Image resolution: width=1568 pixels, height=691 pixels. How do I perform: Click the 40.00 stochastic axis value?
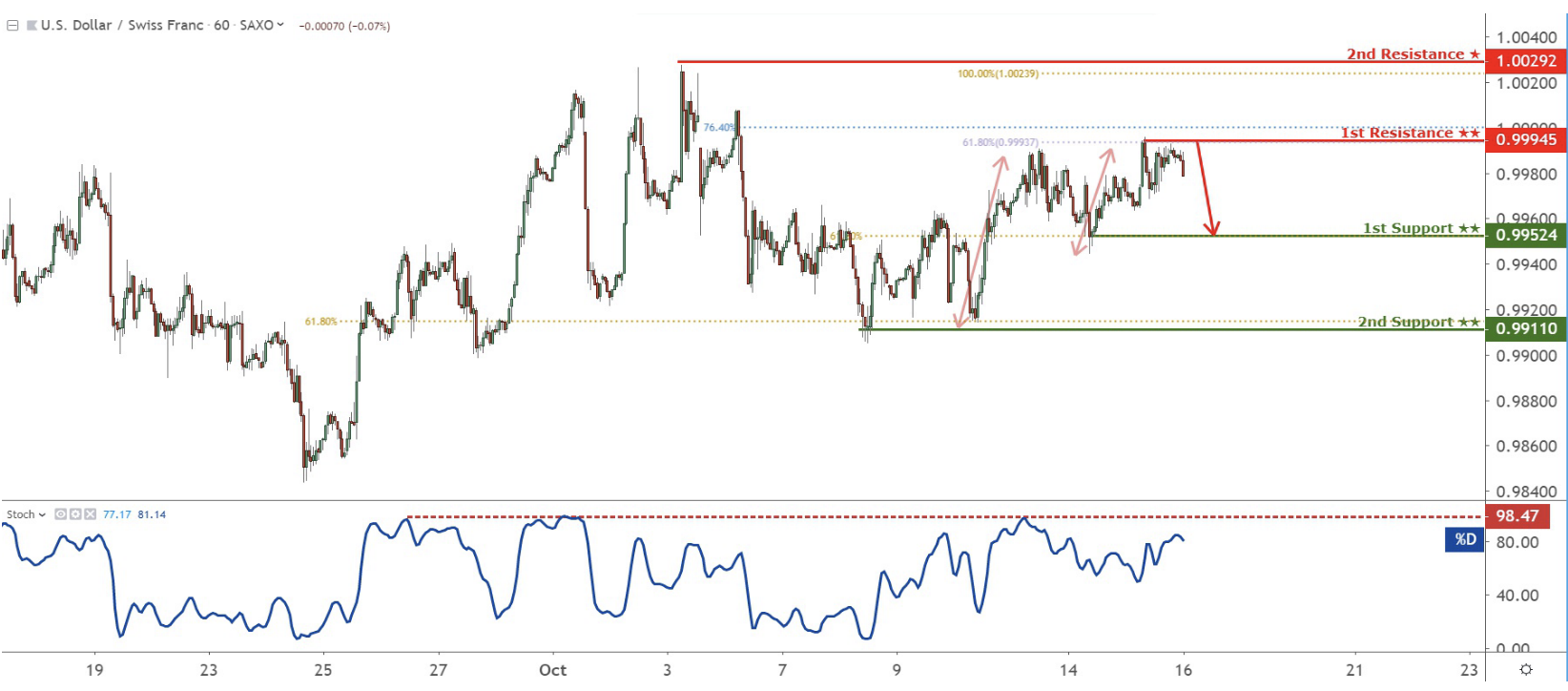(x=1517, y=596)
